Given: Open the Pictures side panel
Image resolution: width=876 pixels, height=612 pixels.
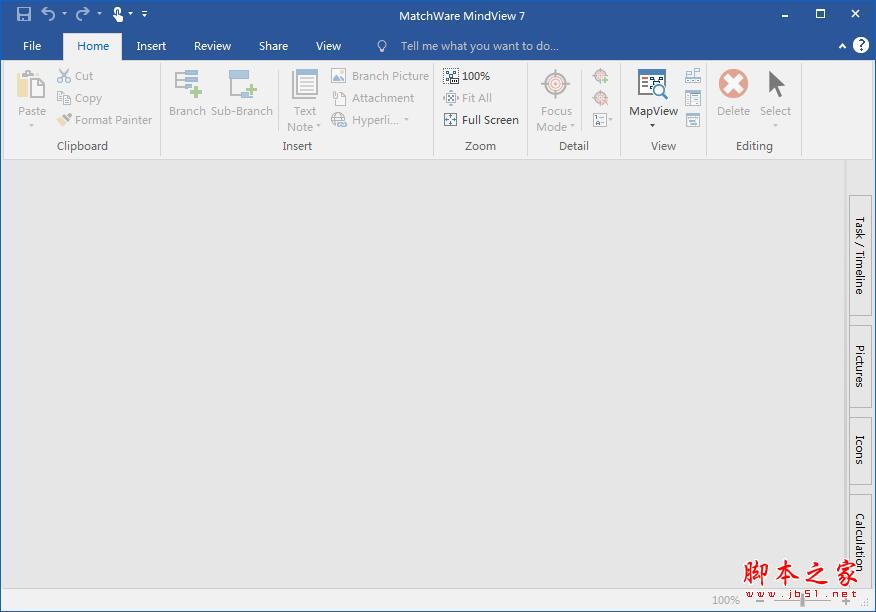Looking at the screenshot, I should (x=860, y=366).
